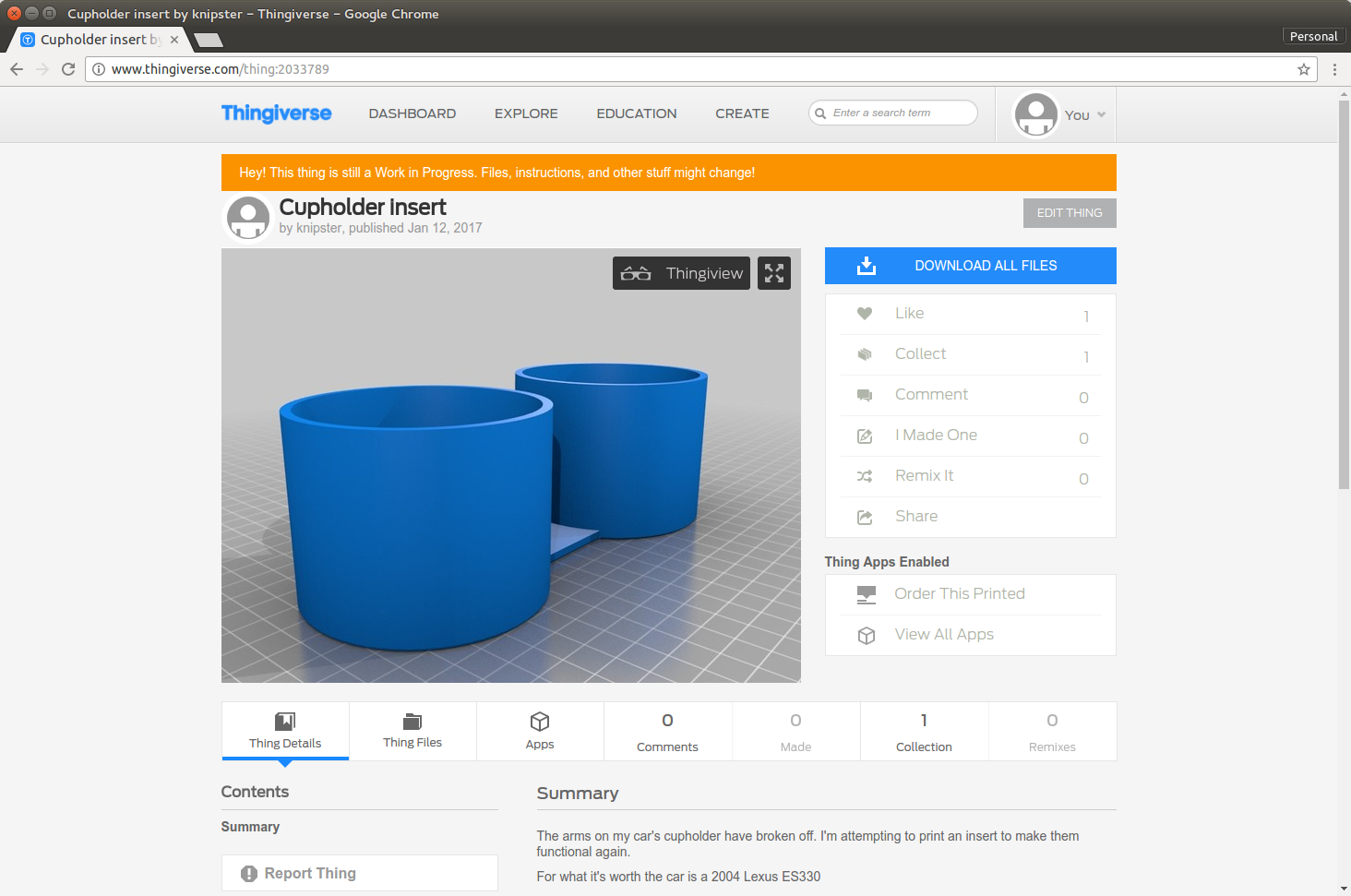Click the cupholder model preview image
The width and height of the screenshot is (1351, 896).
tap(511, 466)
